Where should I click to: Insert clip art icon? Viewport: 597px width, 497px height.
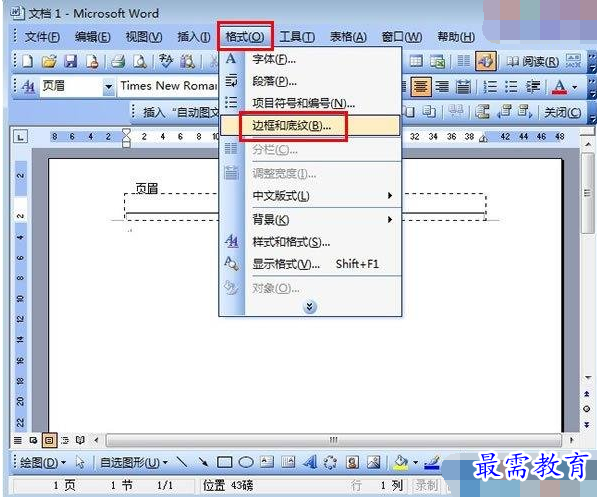click(x=353, y=463)
